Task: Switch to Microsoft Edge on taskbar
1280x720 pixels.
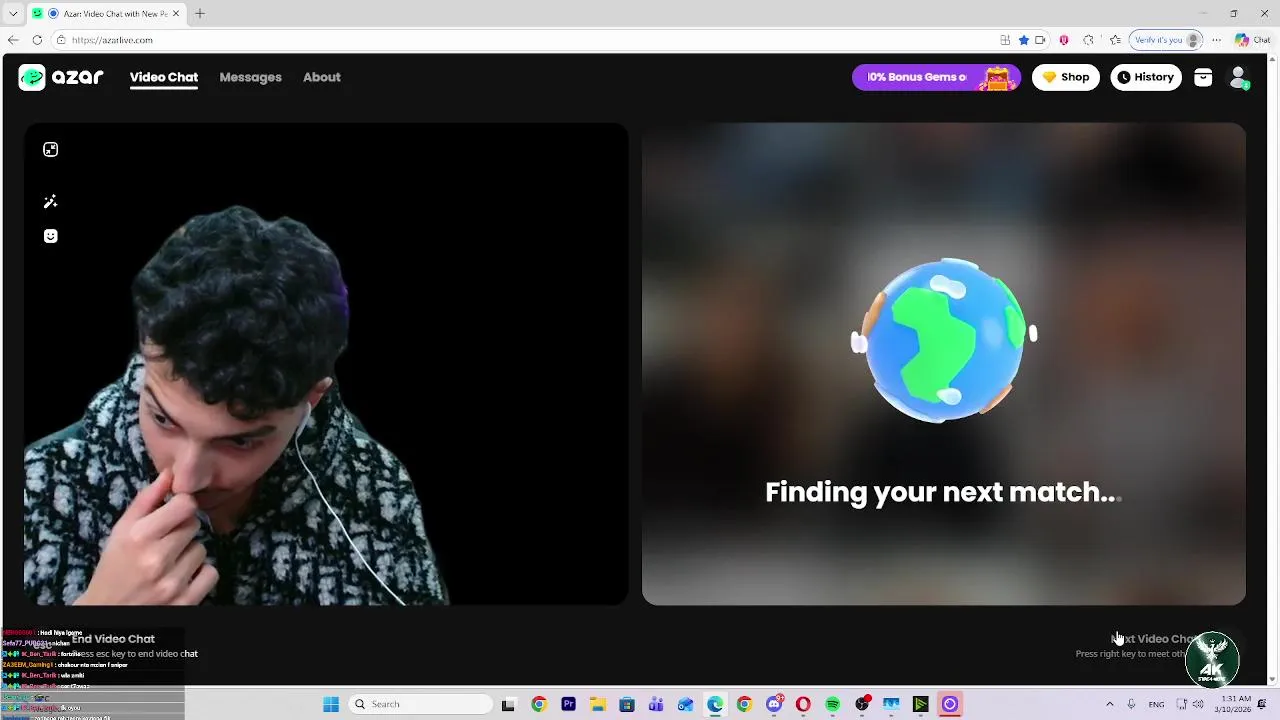Action: click(x=715, y=704)
